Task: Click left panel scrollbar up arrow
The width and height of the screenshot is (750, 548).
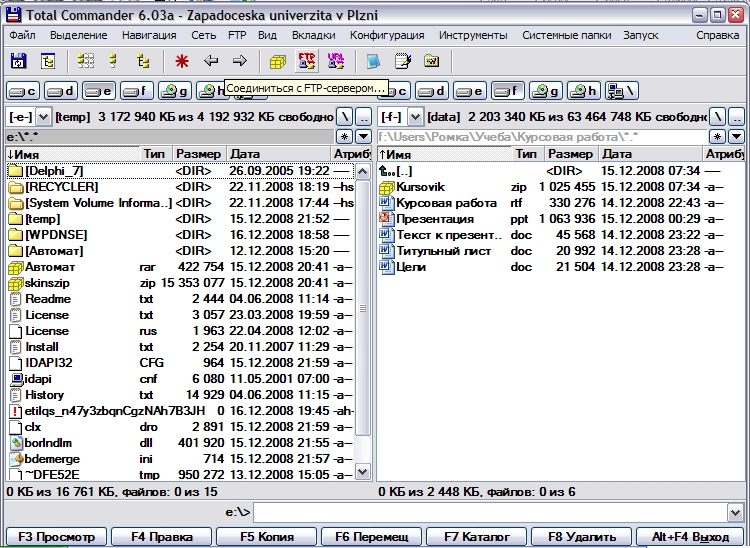Action: [363, 171]
